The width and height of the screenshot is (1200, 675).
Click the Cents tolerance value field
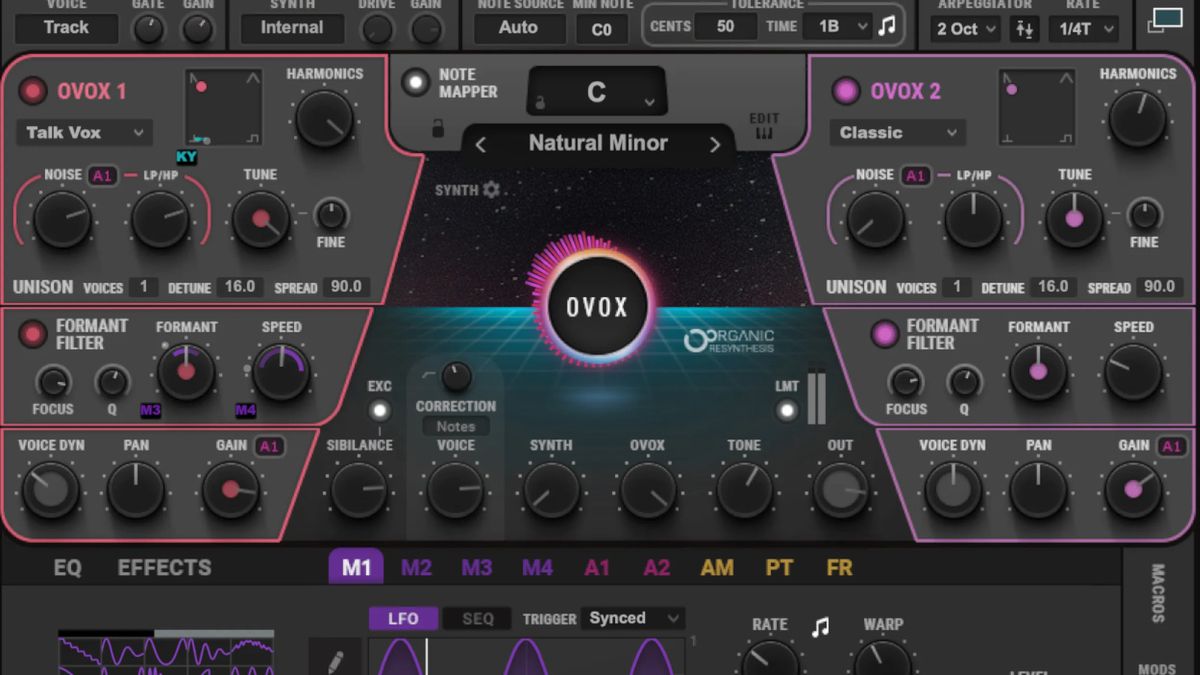(725, 26)
